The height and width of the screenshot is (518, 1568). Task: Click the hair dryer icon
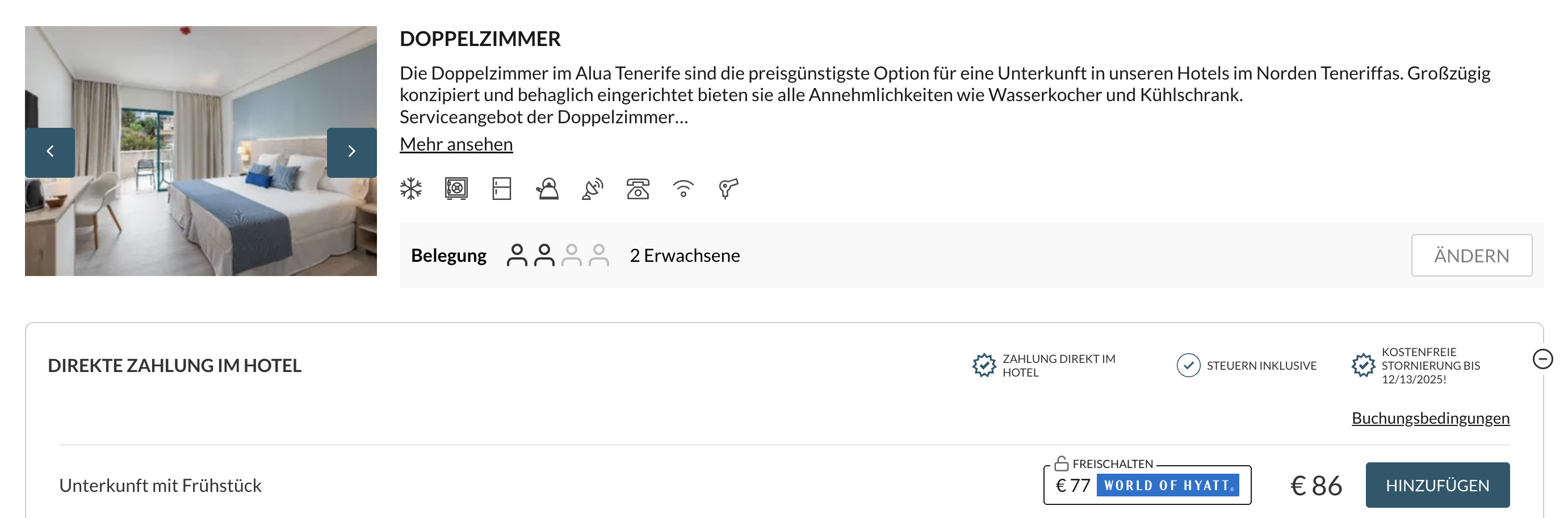(728, 189)
